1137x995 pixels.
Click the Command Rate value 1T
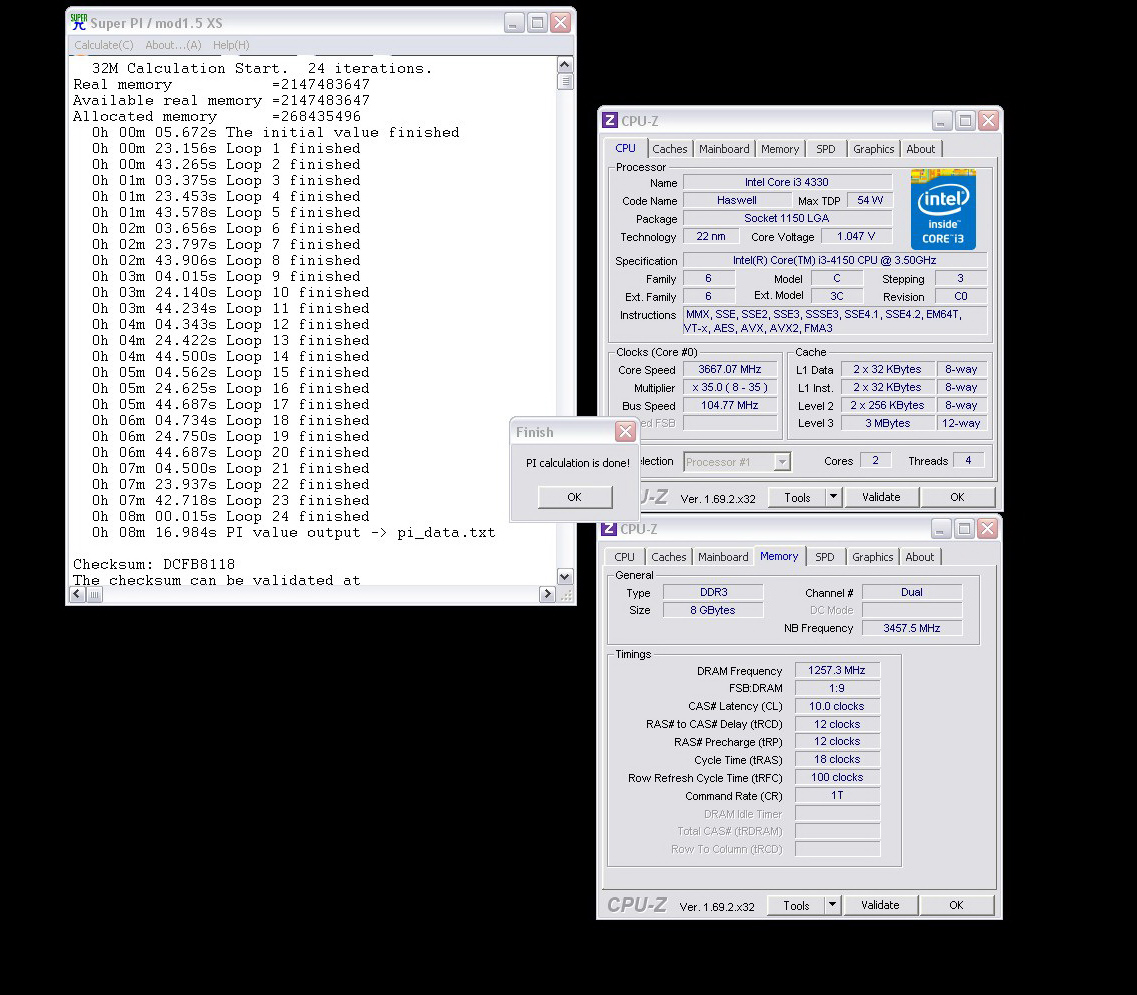click(x=837, y=796)
